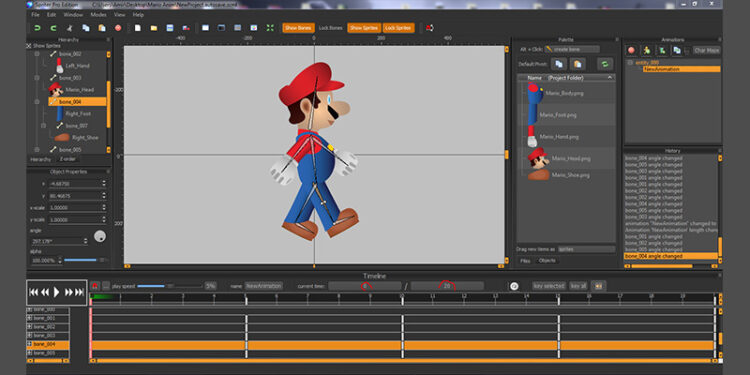The width and height of the screenshot is (750, 375).
Task: Collapse the bone_003 node in Hierarchy
Action: point(37,77)
